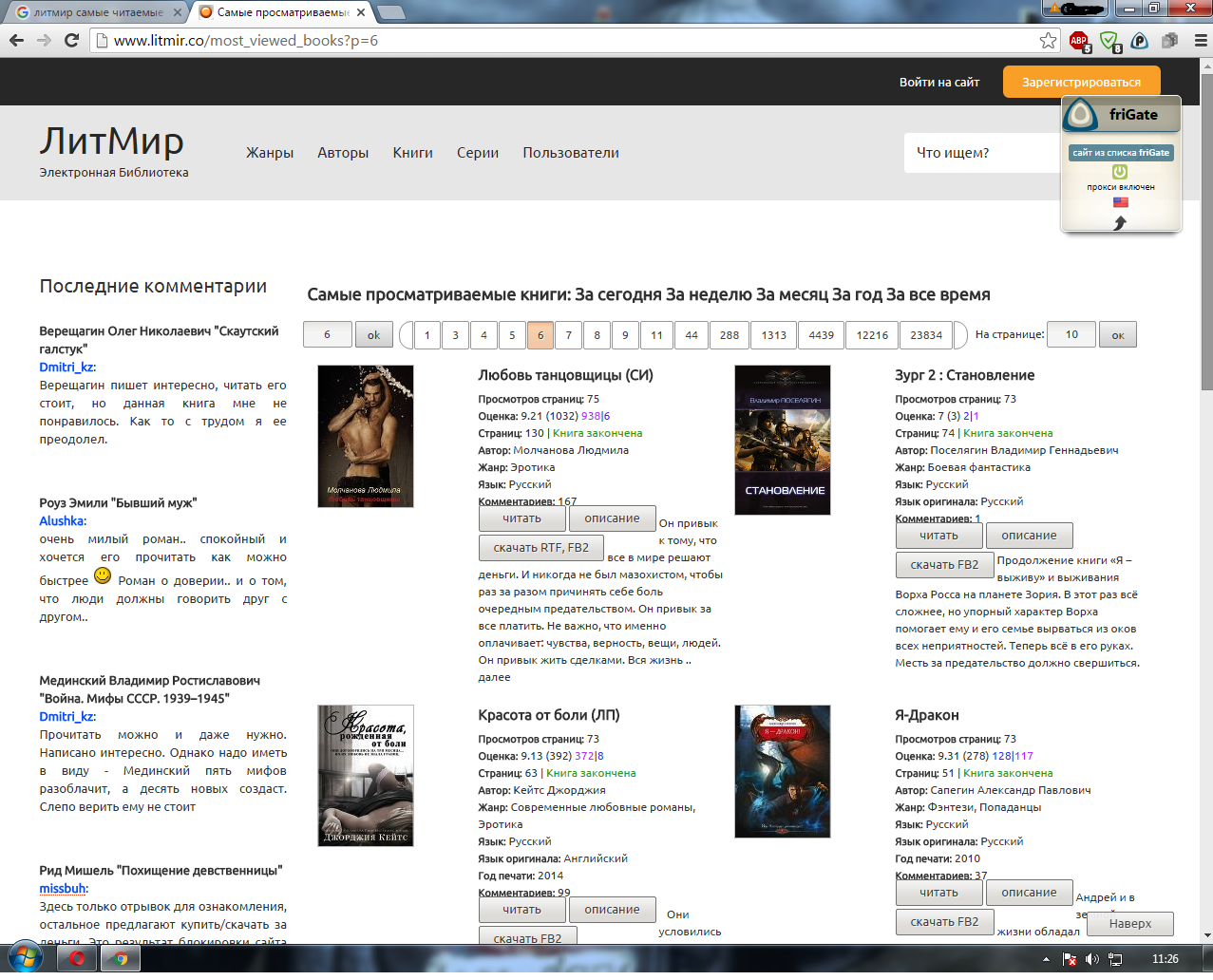Image resolution: width=1213 pixels, height=980 pixels.
Task: Click the Зарегистрироваться button
Action: coord(1081,82)
